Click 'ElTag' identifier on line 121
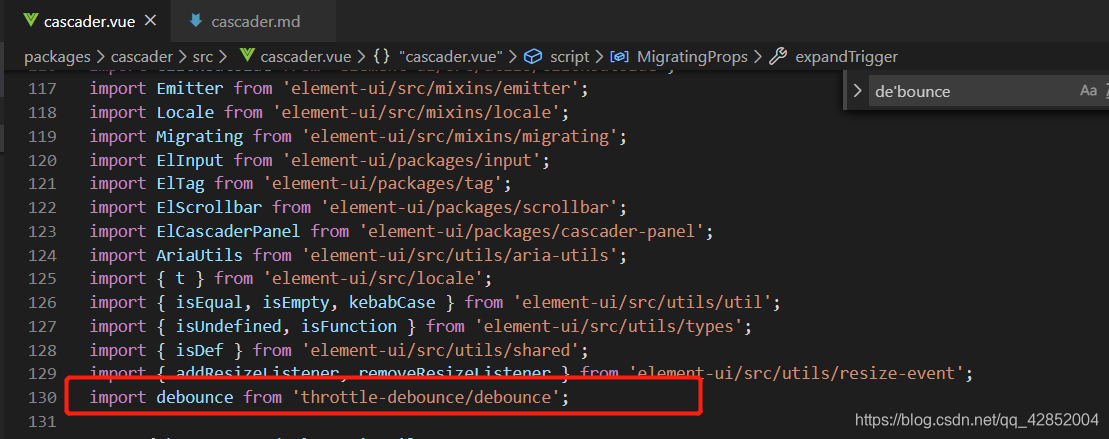Image resolution: width=1109 pixels, height=439 pixels. 181,184
